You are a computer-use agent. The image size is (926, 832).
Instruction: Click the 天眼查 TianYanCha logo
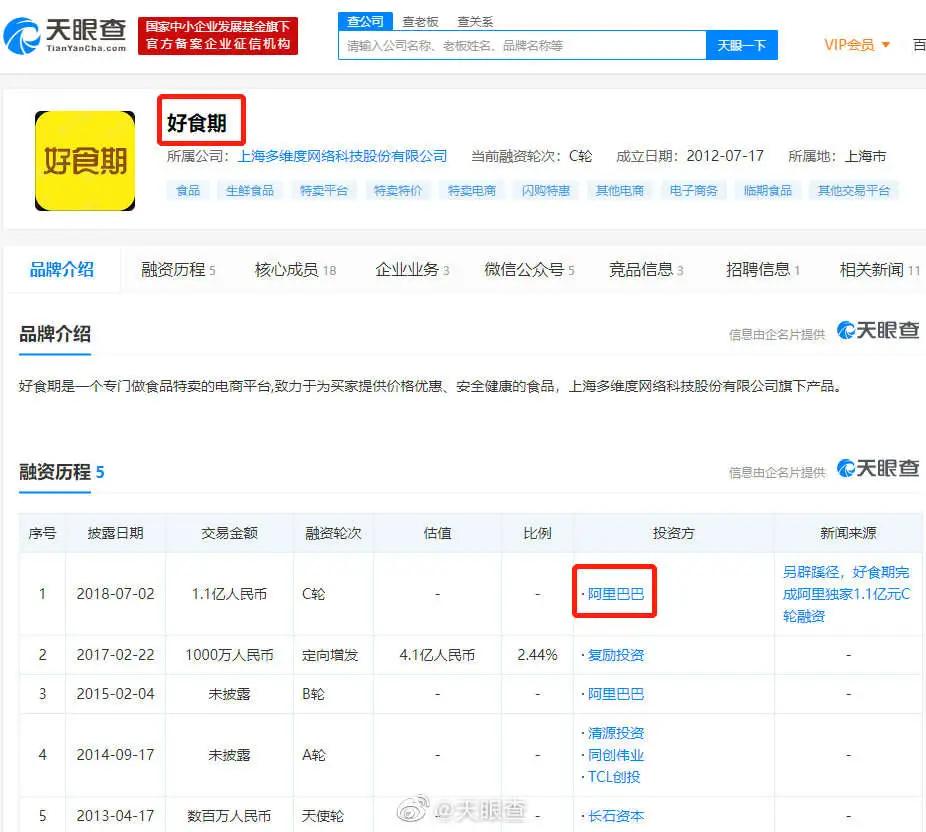click(67, 33)
